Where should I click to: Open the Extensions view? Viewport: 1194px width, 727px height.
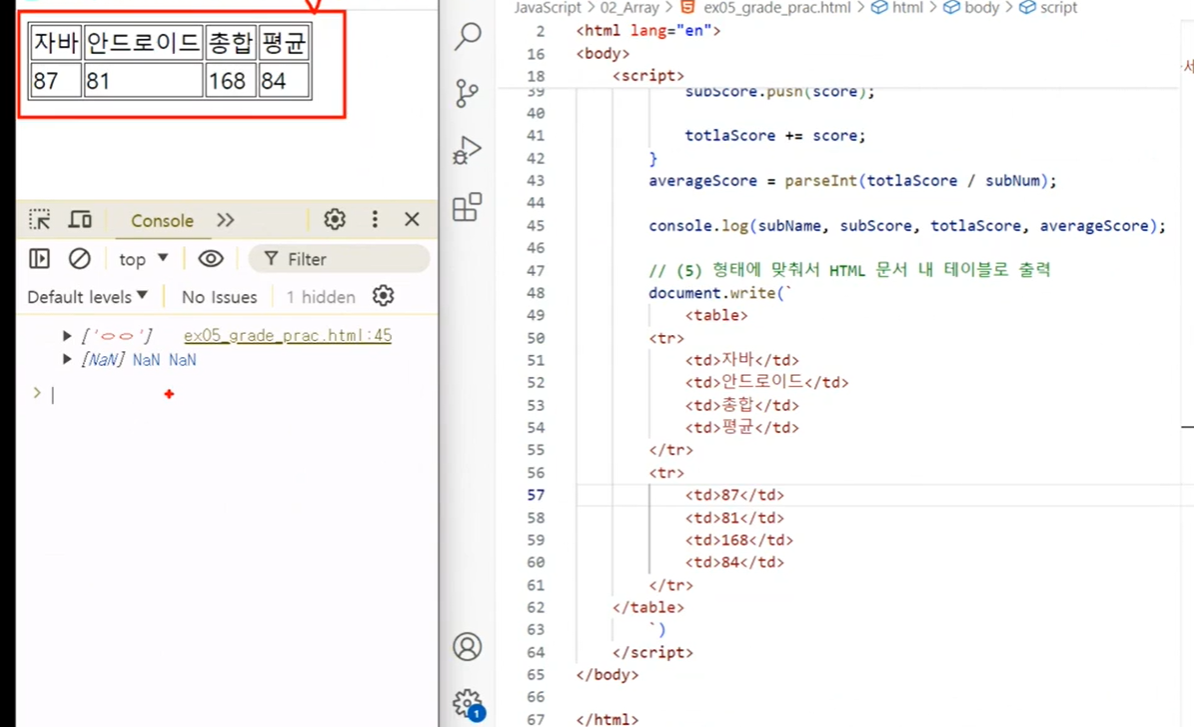point(467,206)
